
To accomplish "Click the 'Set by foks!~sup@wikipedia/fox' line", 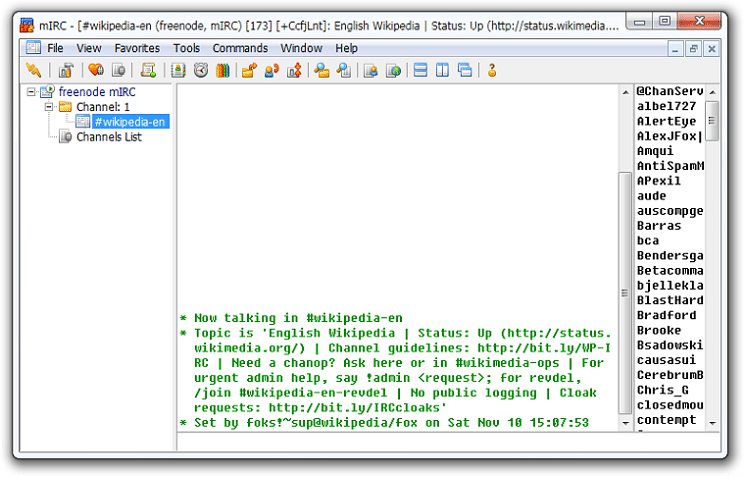I will pyautogui.click(x=384, y=422).
